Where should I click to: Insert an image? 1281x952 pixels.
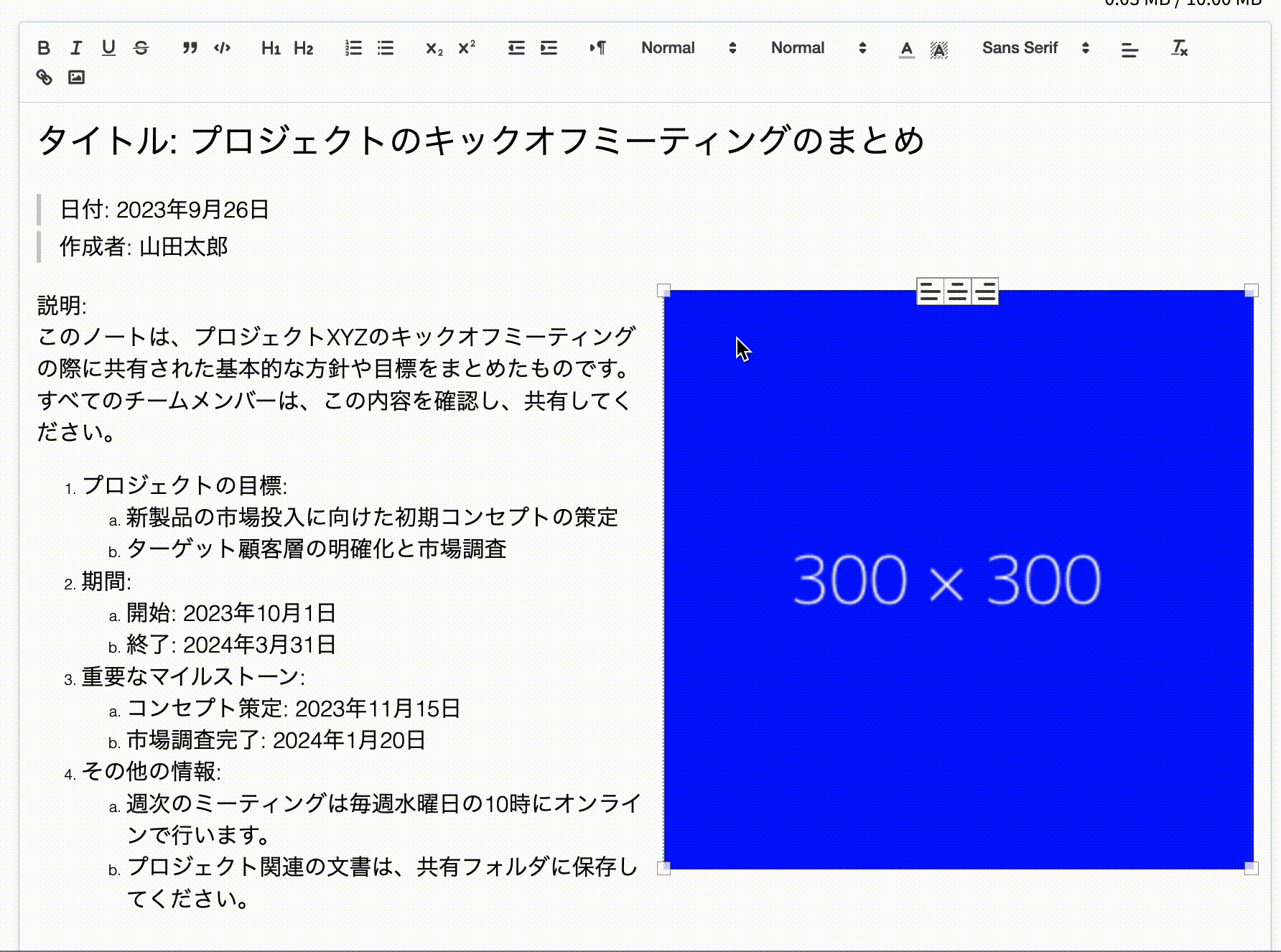click(76, 77)
